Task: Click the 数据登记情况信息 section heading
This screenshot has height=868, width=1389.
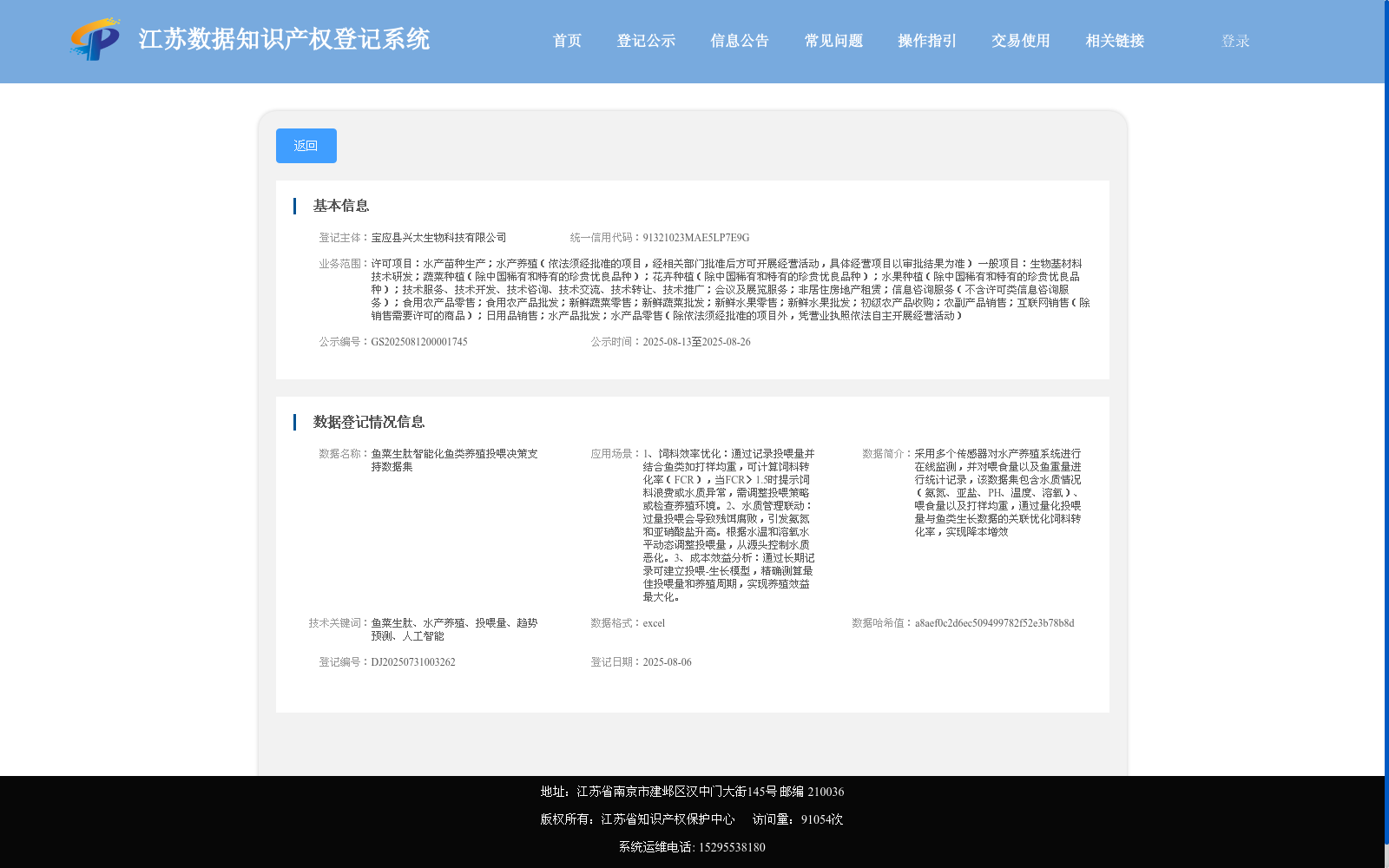Action: click(369, 422)
